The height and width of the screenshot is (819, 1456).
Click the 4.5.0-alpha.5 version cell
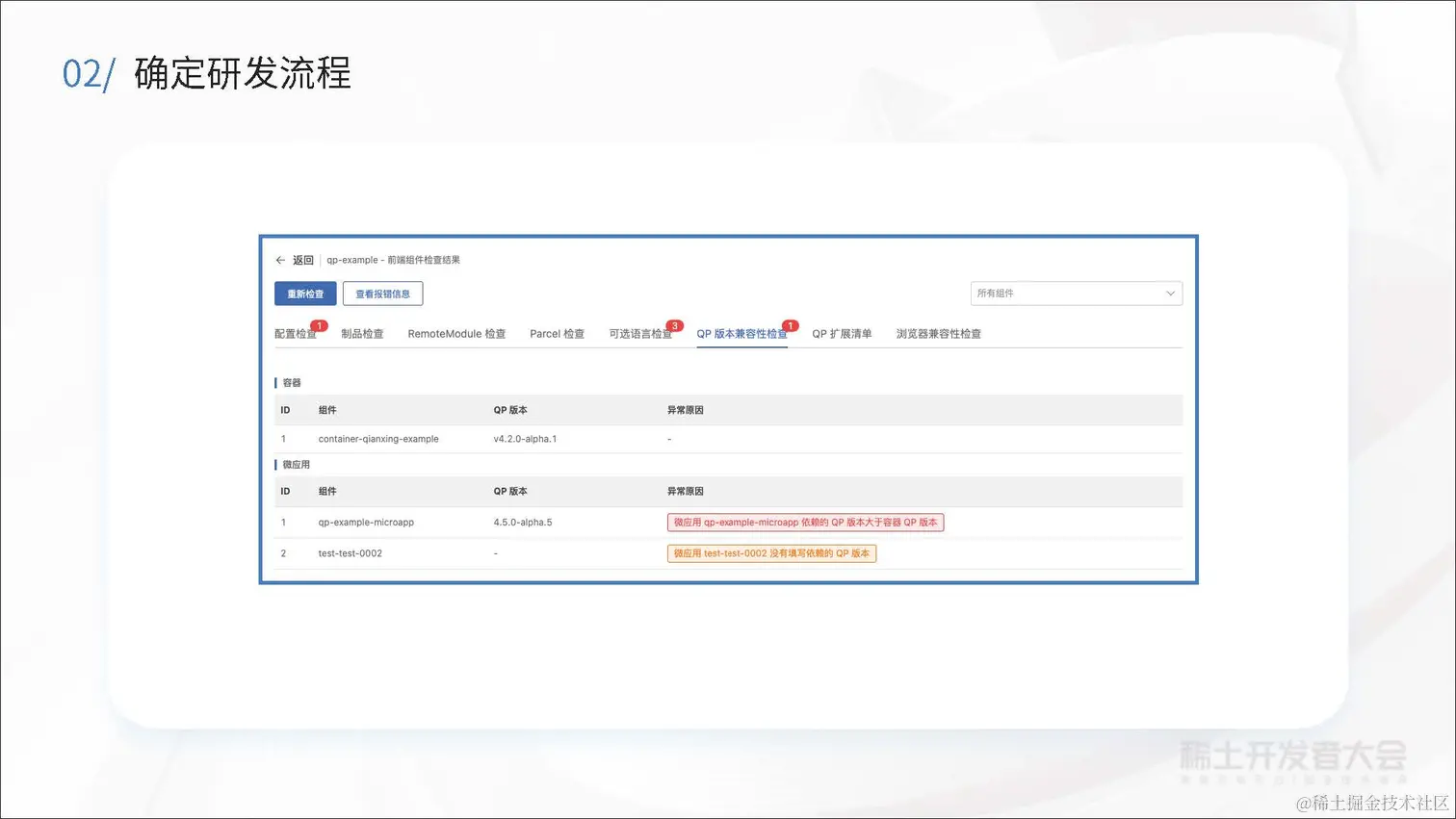[x=523, y=523]
